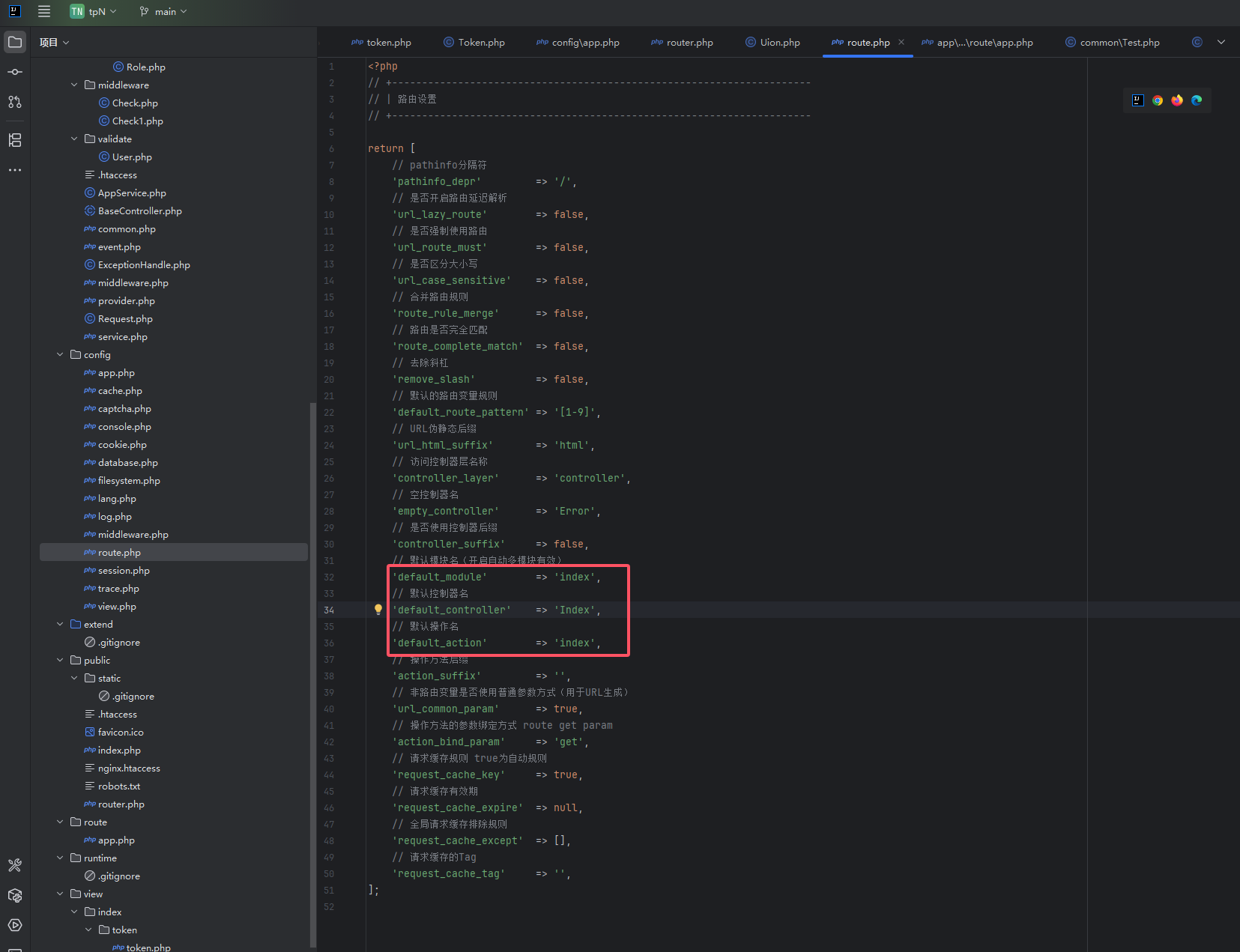Screen dimensions: 1240x952
Task: Click the yellow light bulb quick-fix icon
Action: pos(378,610)
